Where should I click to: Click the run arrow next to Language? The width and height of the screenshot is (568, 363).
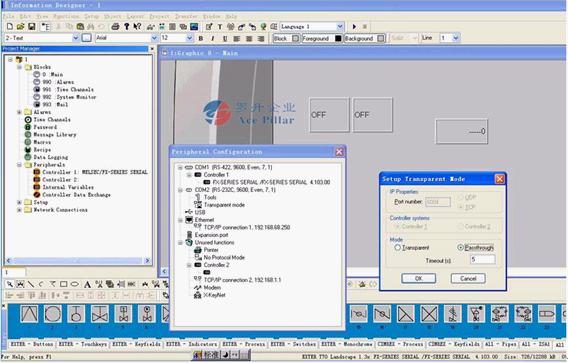(x=354, y=26)
